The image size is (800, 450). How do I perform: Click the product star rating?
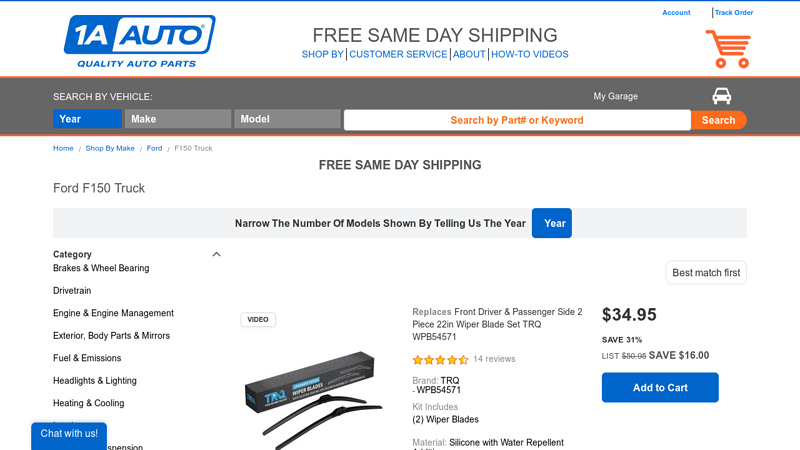[440, 359]
